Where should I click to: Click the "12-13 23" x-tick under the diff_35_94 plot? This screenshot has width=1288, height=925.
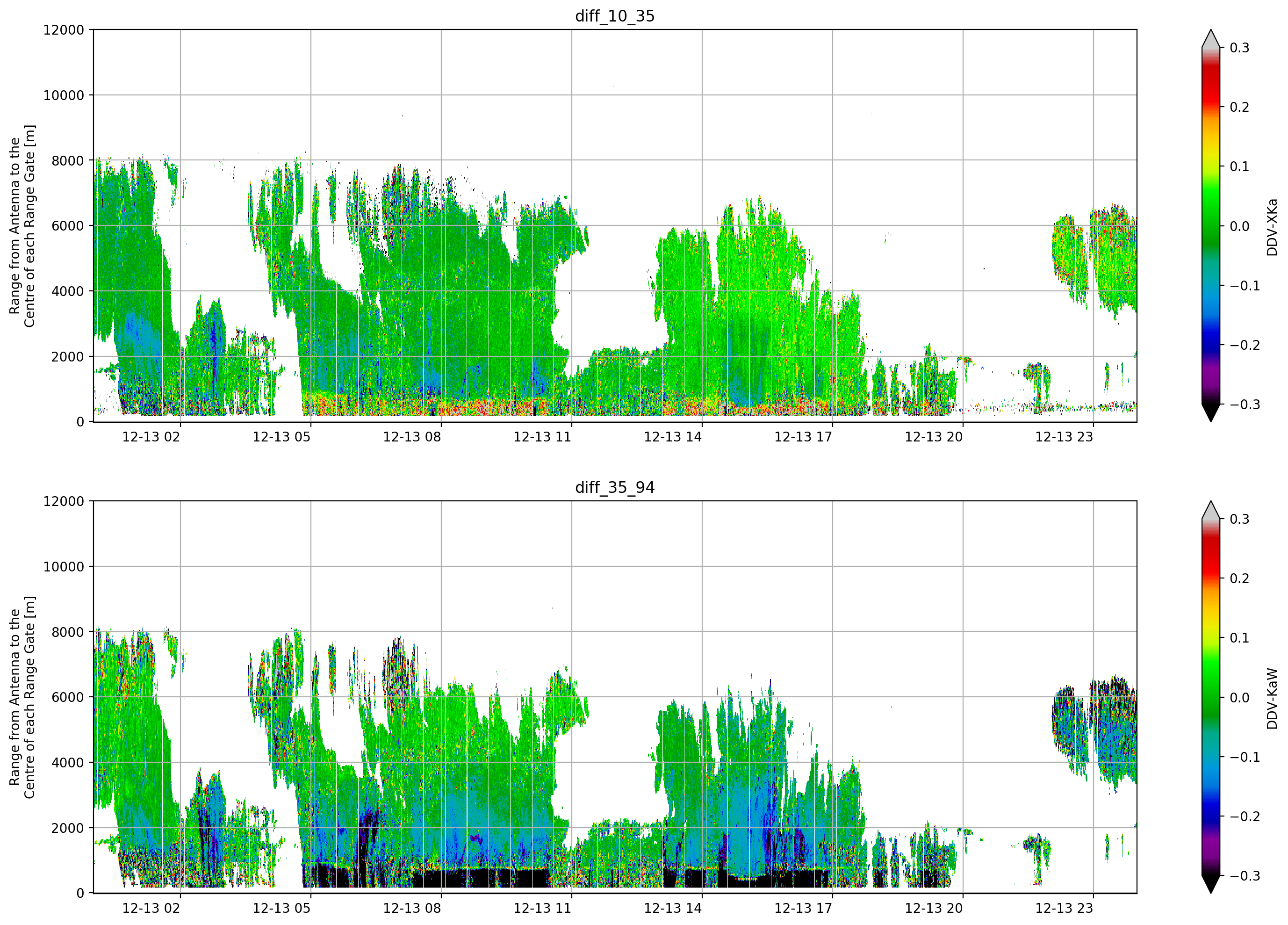(x=1064, y=909)
